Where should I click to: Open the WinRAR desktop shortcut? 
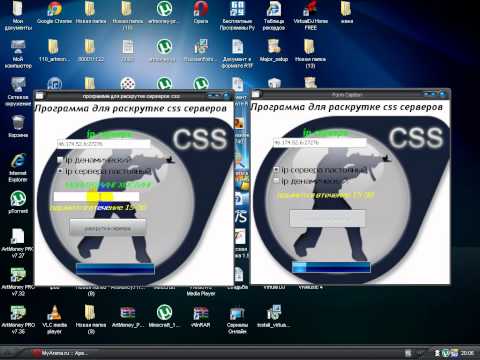click(x=201, y=317)
